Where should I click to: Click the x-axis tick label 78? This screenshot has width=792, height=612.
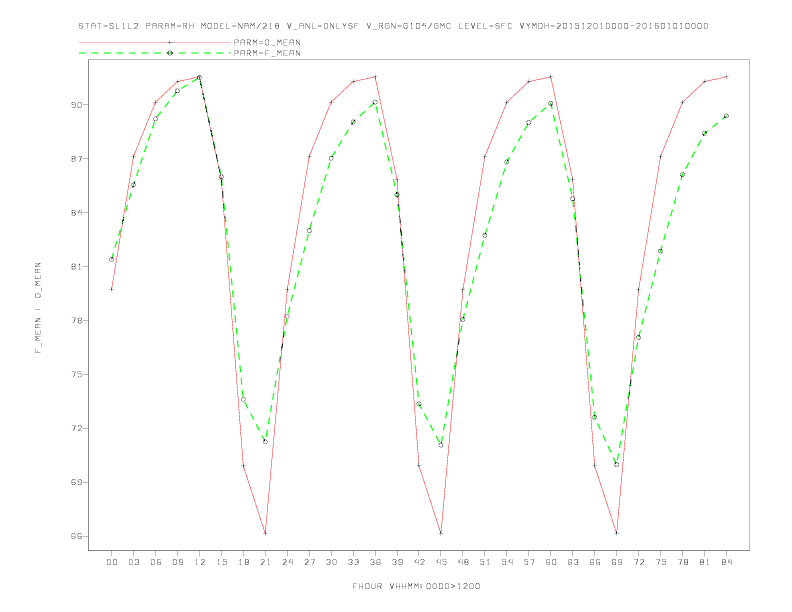(x=682, y=562)
